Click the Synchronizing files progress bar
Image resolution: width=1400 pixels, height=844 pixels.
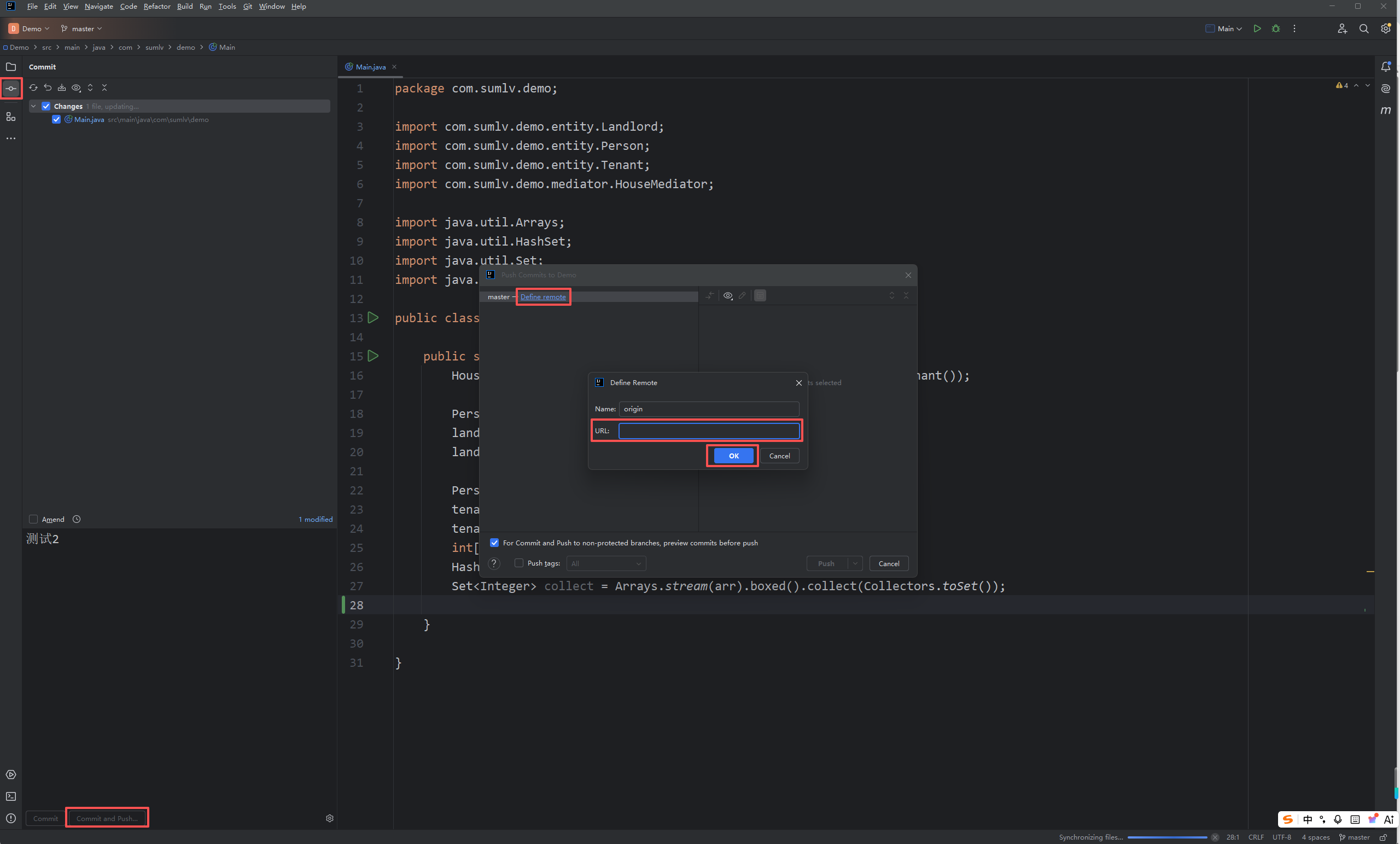pyautogui.click(x=1167, y=837)
